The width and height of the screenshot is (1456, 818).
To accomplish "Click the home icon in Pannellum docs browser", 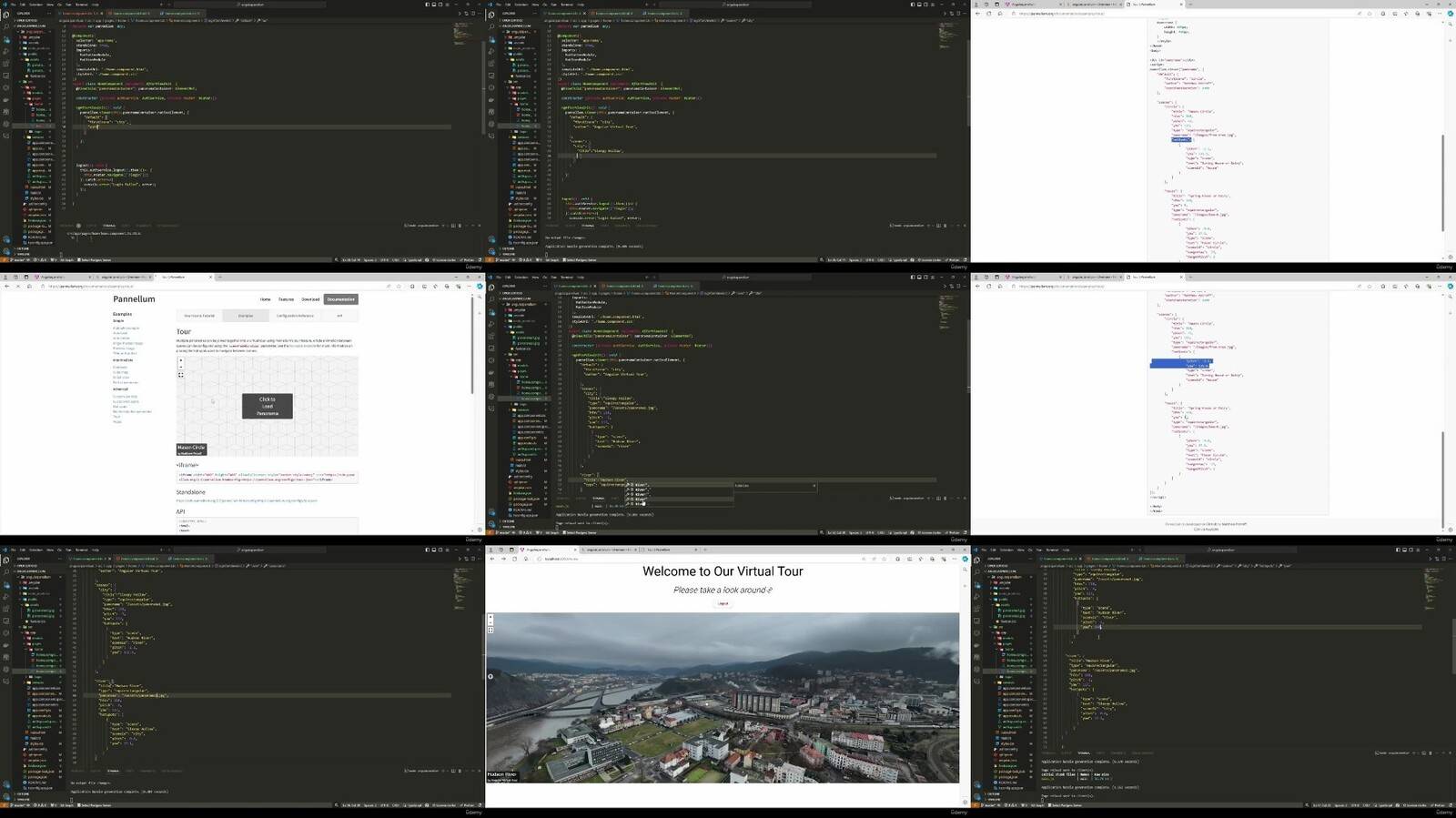I will pyautogui.click(x=29, y=286).
